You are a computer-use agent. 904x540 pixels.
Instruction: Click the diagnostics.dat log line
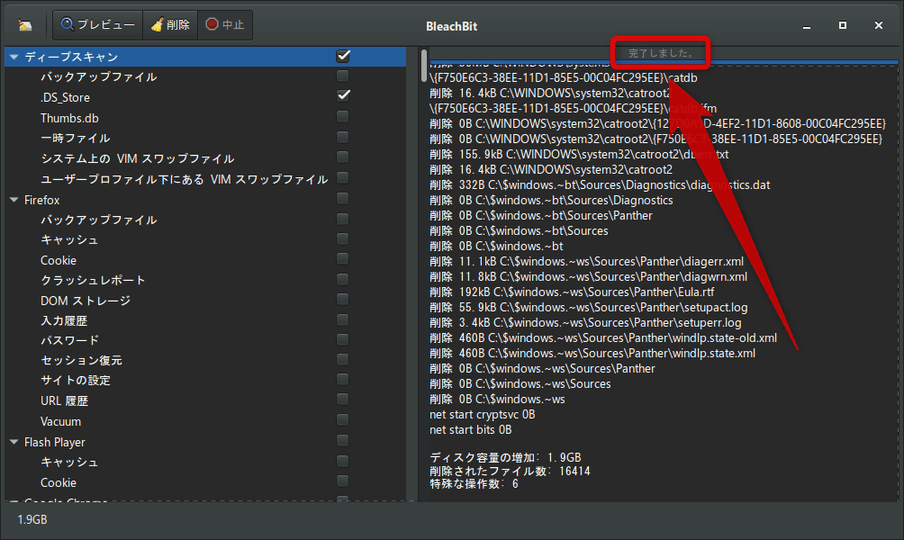pos(600,184)
